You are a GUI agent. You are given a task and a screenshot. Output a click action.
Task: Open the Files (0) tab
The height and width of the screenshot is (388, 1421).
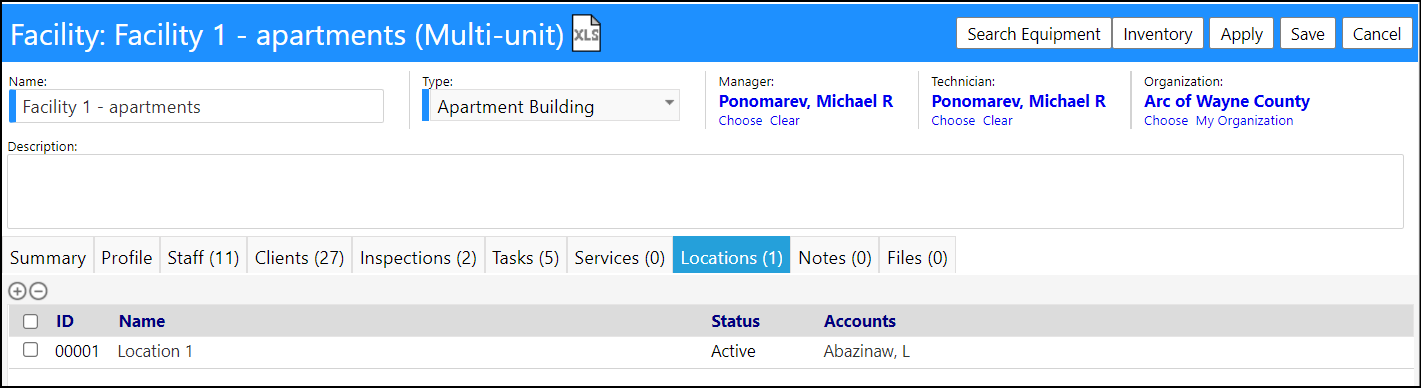pos(918,257)
